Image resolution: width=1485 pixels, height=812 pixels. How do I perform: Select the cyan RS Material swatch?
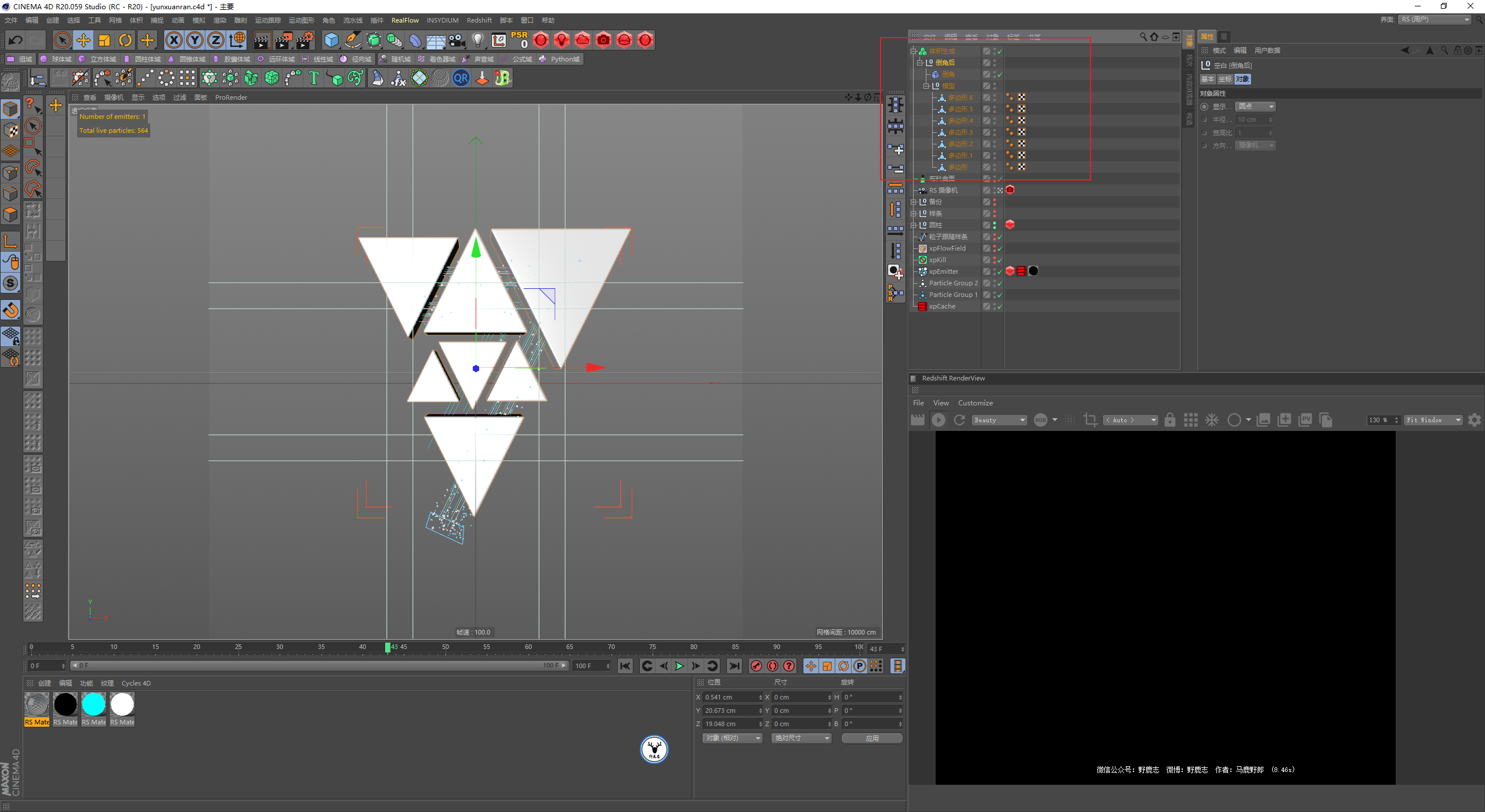pos(93,705)
